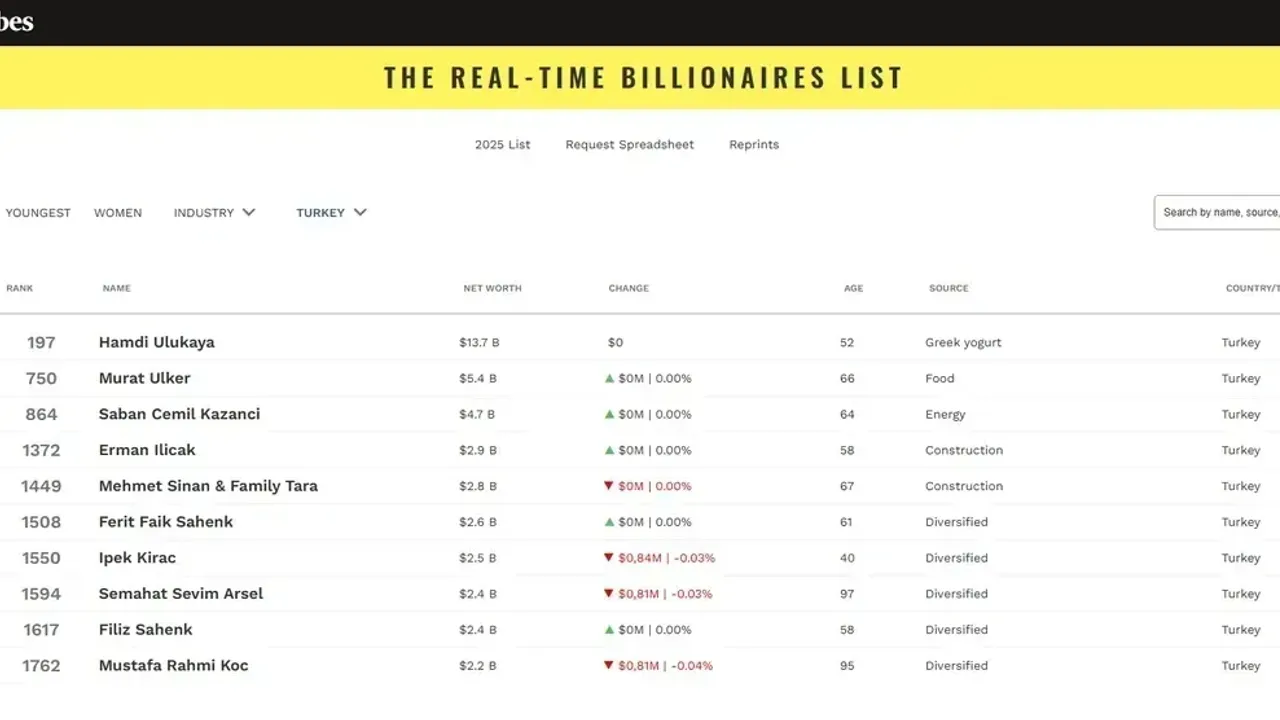Click the Forbes logo in header
The width and height of the screenshot is (1280, 720).
tap(16, 22)
